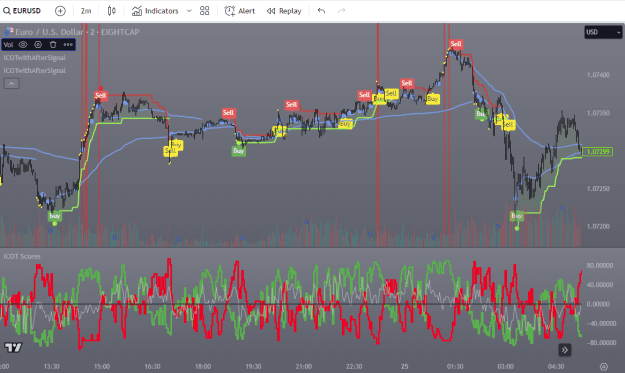This screenshot has width=625, height=373.
Task: Click the plus icon to compare or add symbol
Action: pos(60,11)
